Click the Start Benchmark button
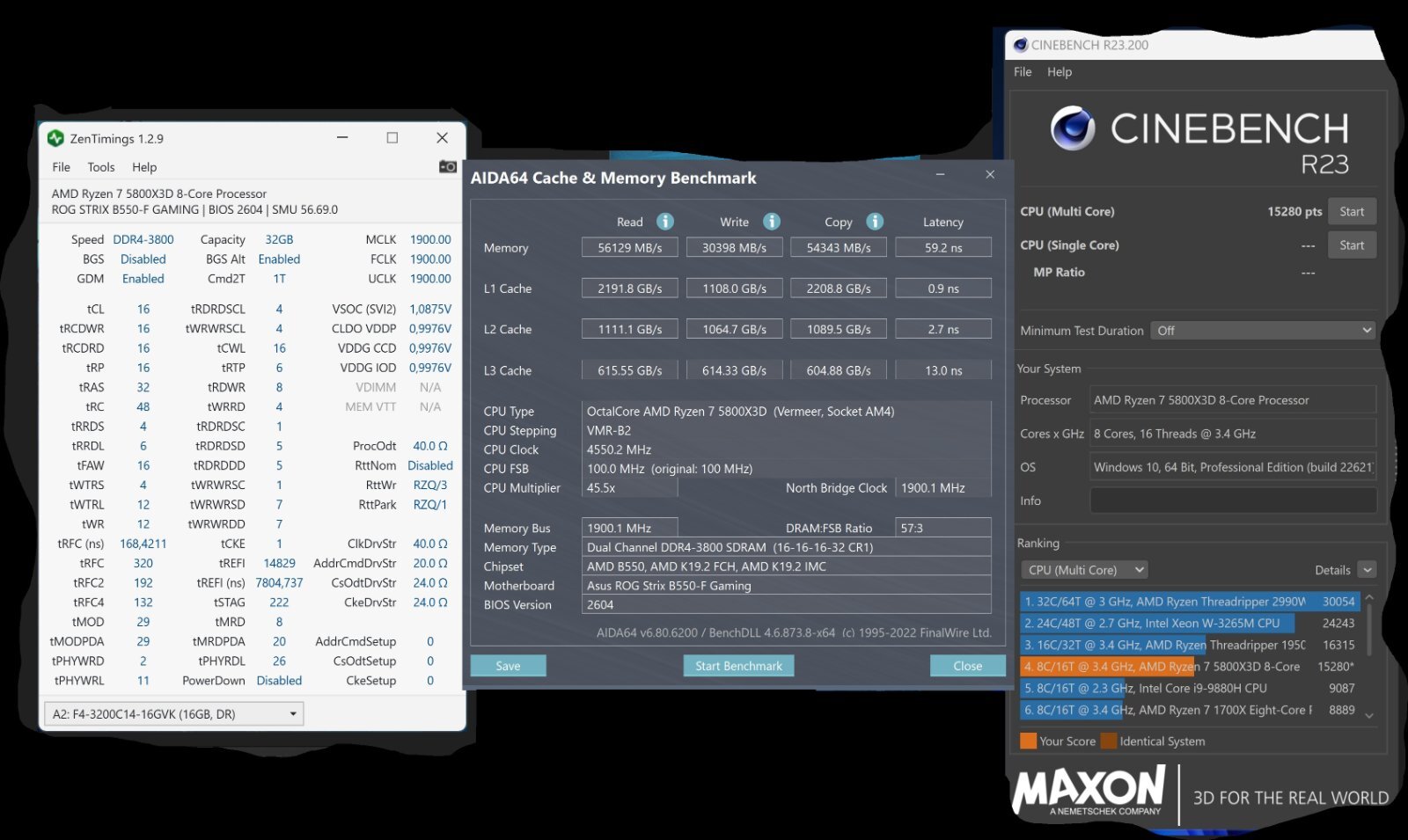The image size is (1408, 840). pyautogui.click(x=738, y=666)
